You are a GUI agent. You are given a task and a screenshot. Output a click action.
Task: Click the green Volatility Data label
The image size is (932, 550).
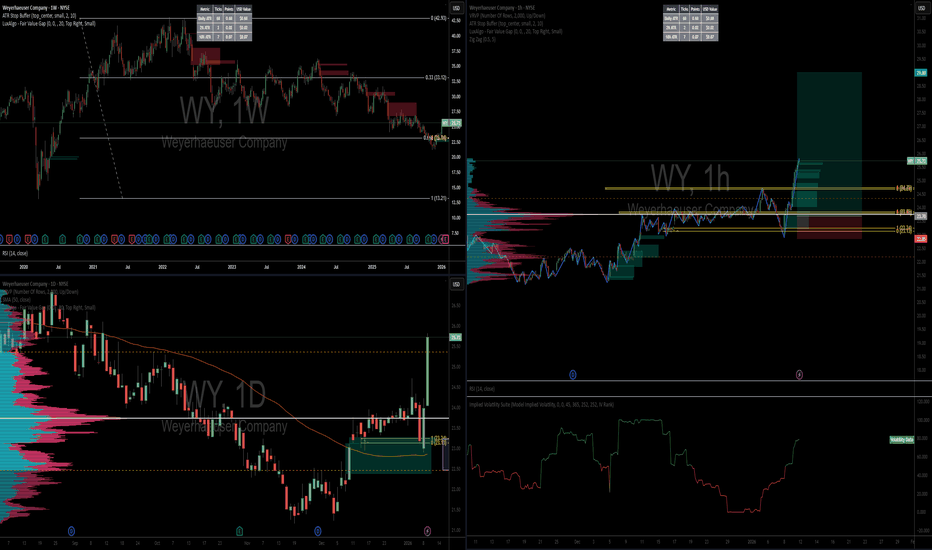pyautogui.click(x=901, y=440)
